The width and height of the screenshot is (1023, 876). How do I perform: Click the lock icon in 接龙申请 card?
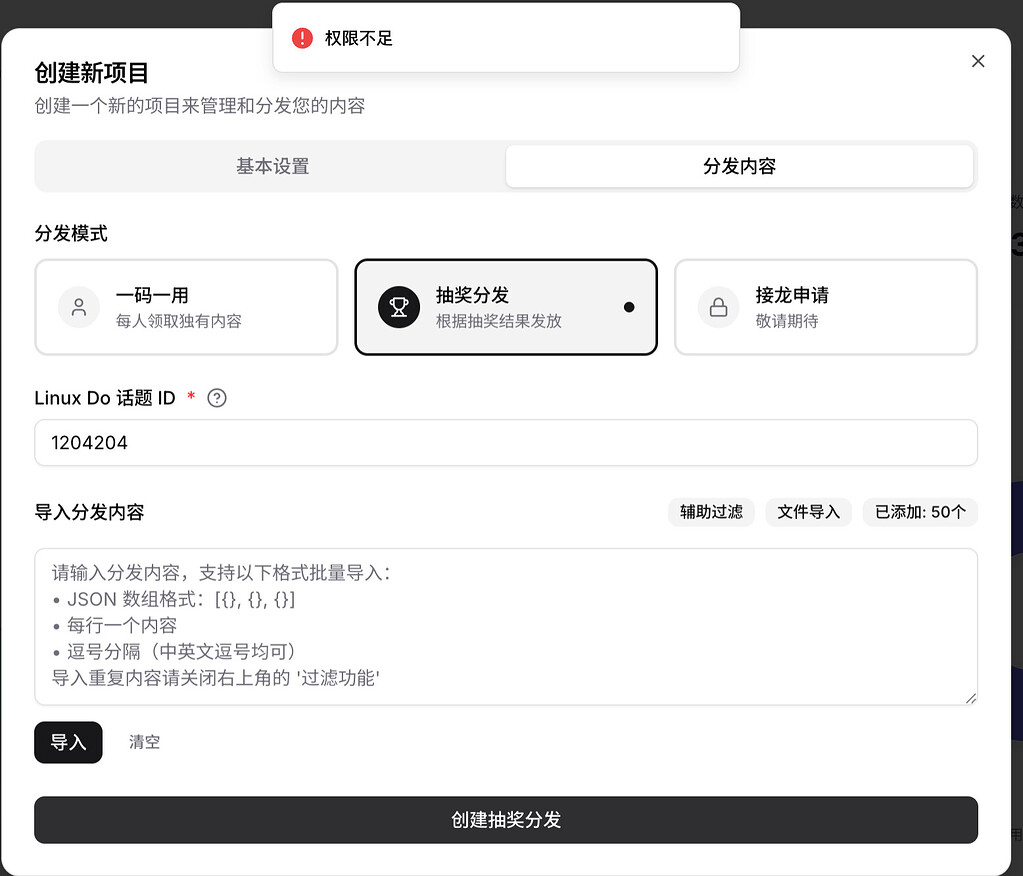click(x=718, y=307)
